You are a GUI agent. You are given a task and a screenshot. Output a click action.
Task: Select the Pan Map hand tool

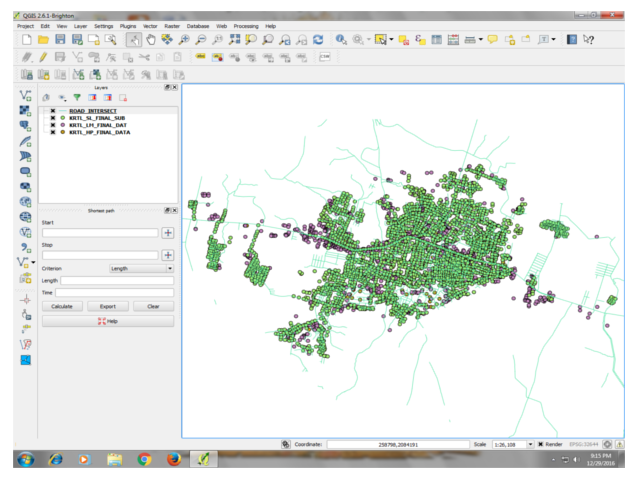coord(151,40)
